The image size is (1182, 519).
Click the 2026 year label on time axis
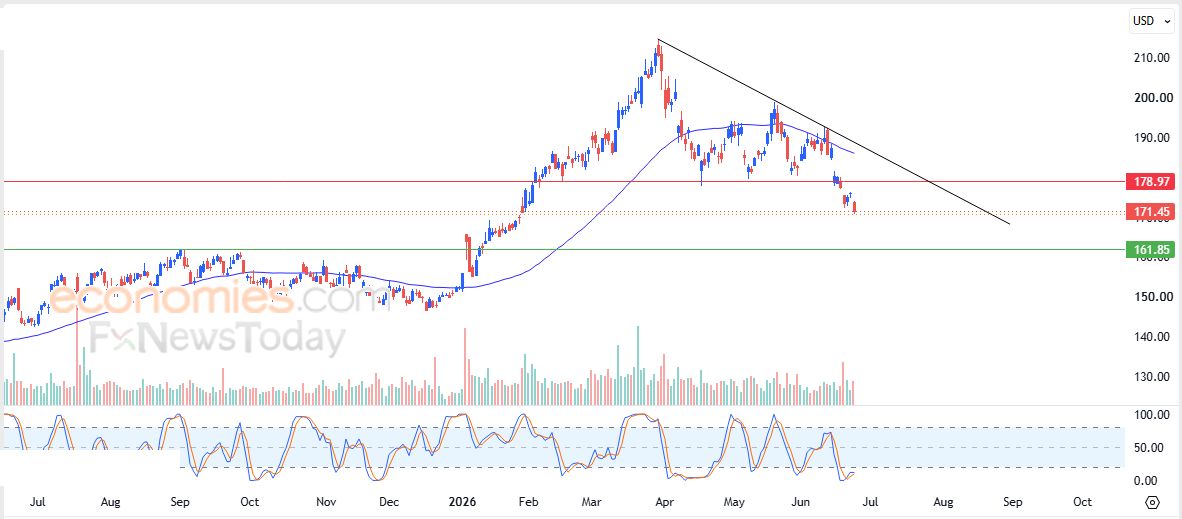pyautogui.click(x=461, y=502)
